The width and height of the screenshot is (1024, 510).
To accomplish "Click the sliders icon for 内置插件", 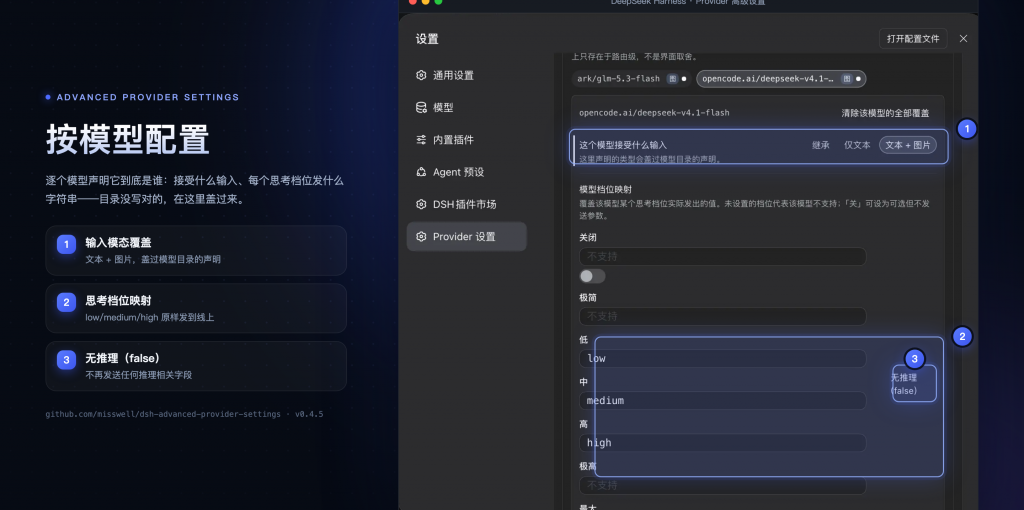I will tap(421, 140).
